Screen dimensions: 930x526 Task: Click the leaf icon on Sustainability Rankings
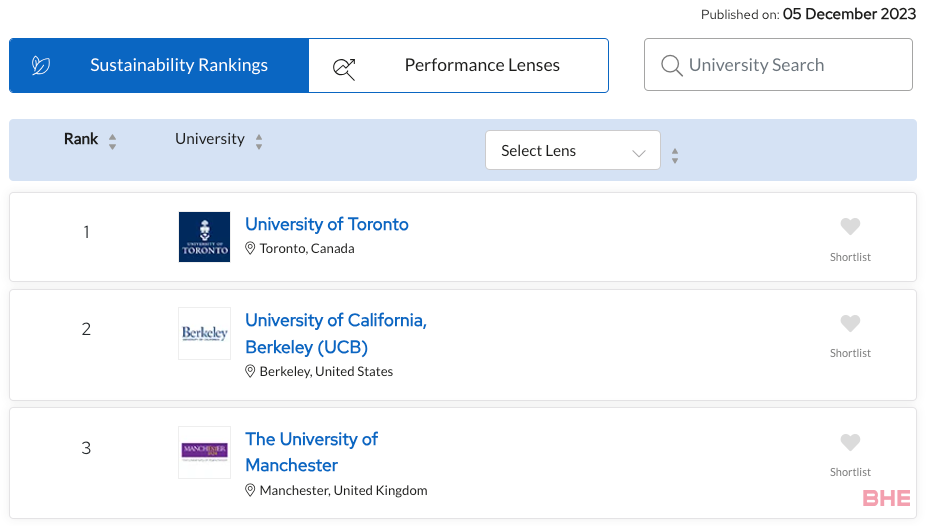click(40, 65)
